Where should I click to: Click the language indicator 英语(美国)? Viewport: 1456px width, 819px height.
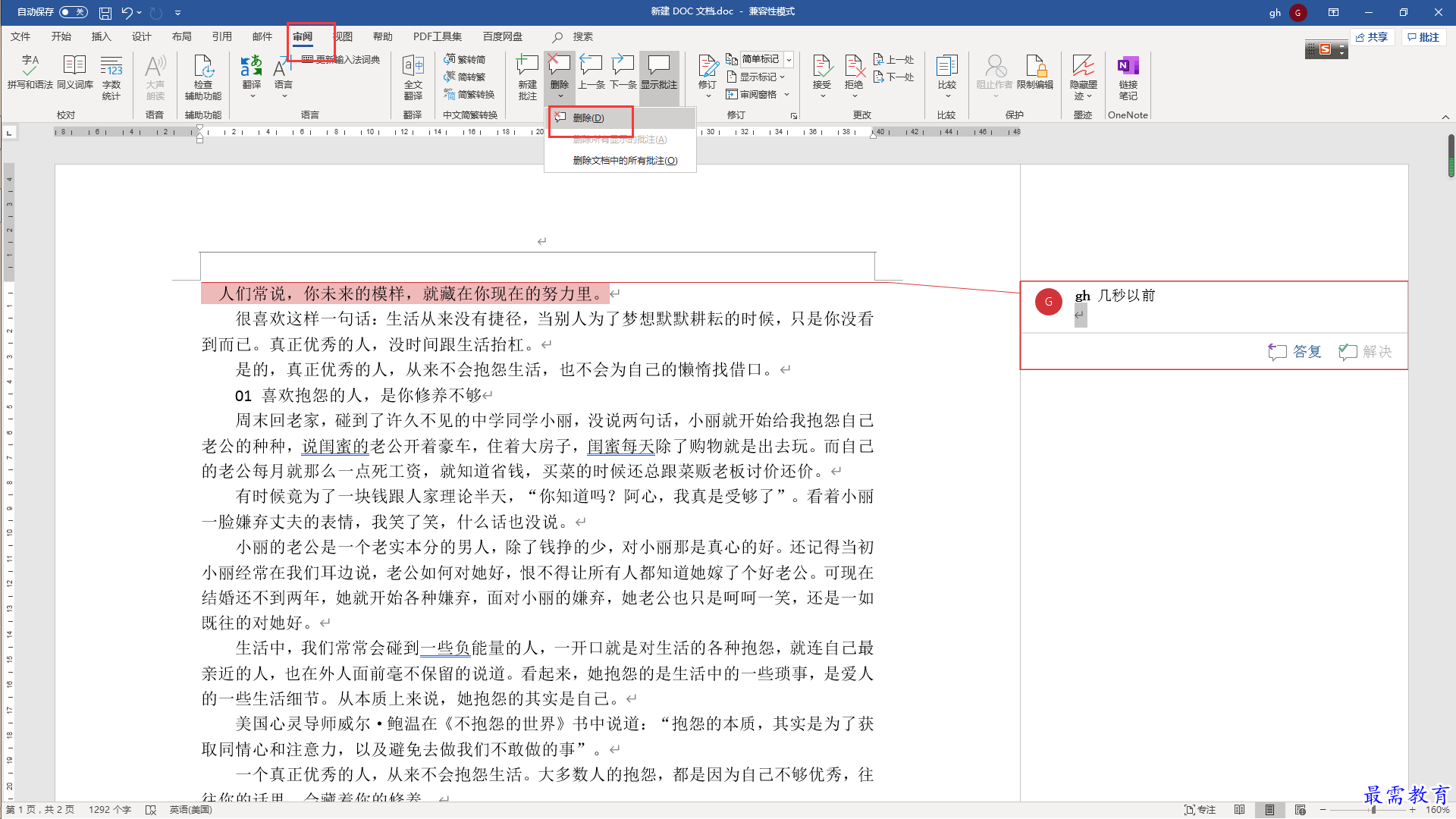[x=190, y=810]
